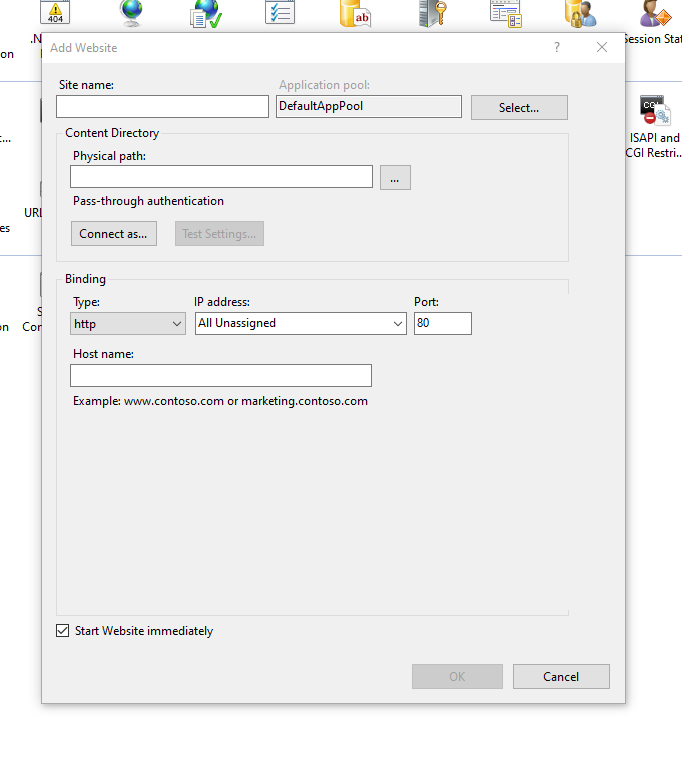Uncheck Start Website immediately

[x=64, y=631]
